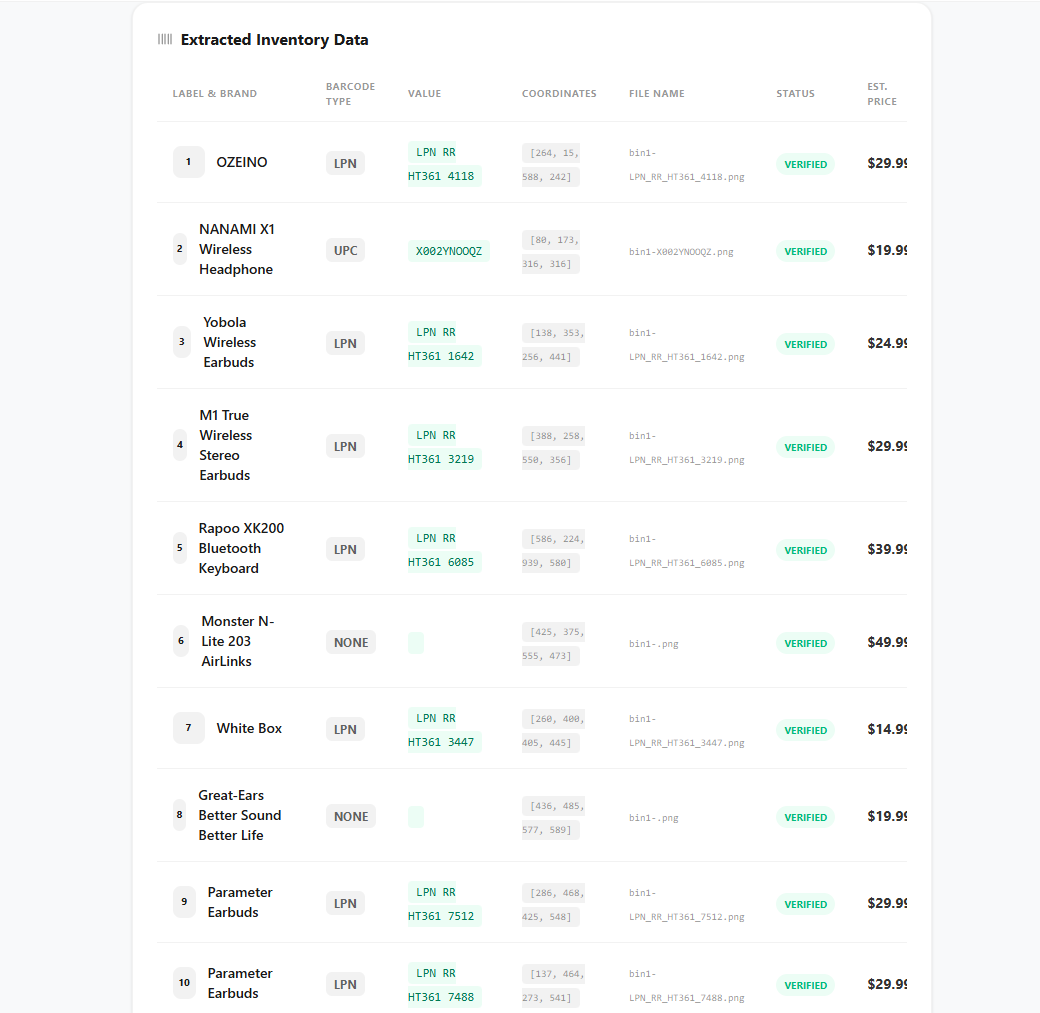This screenshot has height=1013, width=1040.
Task: Click the NONE barcode badge for Monster N-Lite 203
Action: [x=351, y=642]
